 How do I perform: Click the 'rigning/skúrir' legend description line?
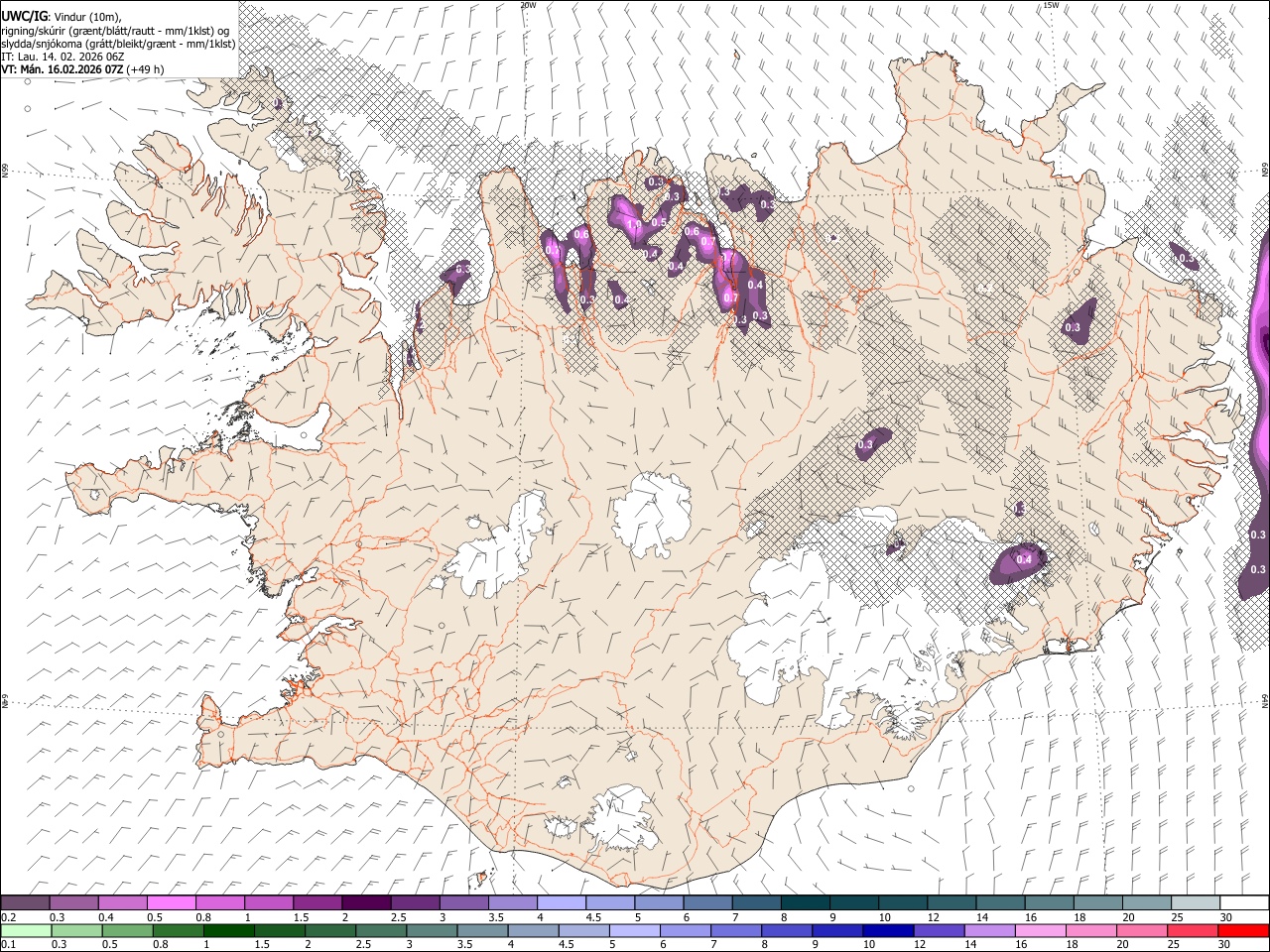click(x=115, y=31)
